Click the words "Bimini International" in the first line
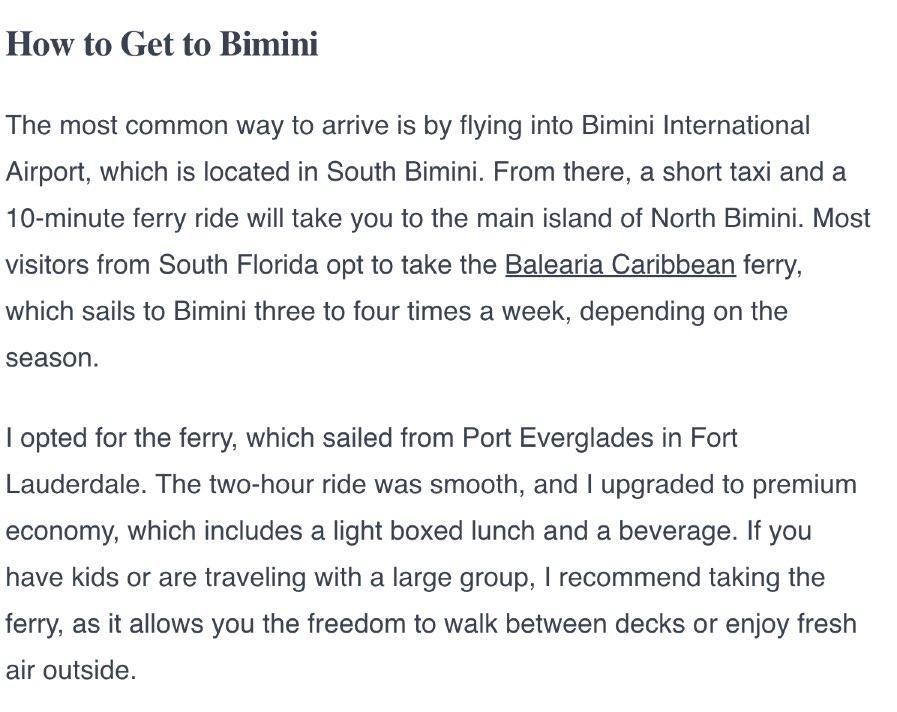The image size is (897, 712). (696, 125)
